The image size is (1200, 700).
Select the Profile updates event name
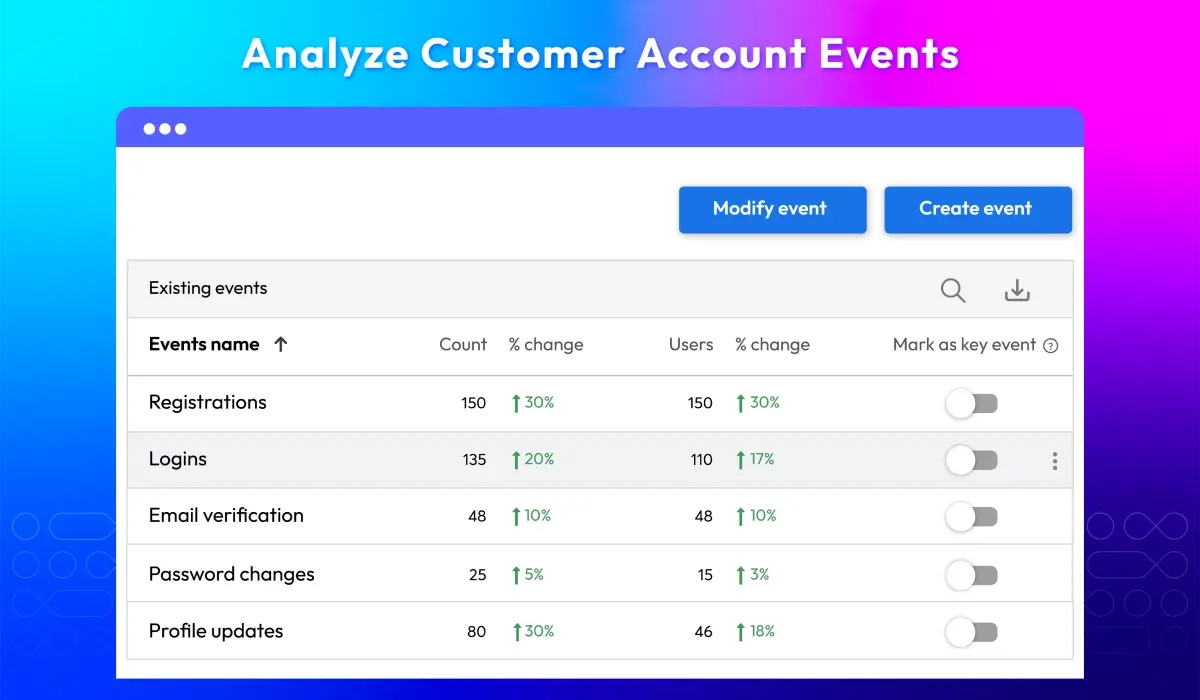[x=216, y=631]
